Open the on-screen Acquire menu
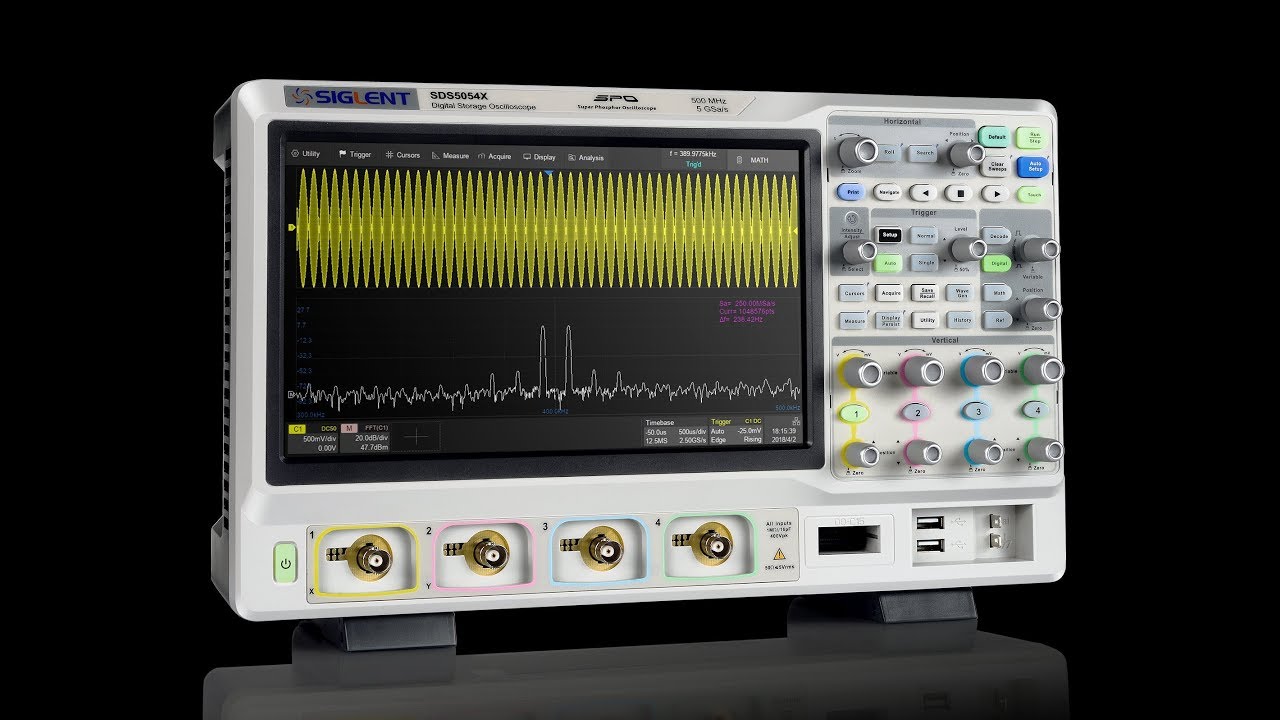Viewport: 1280px width, 720px height. 495,156
